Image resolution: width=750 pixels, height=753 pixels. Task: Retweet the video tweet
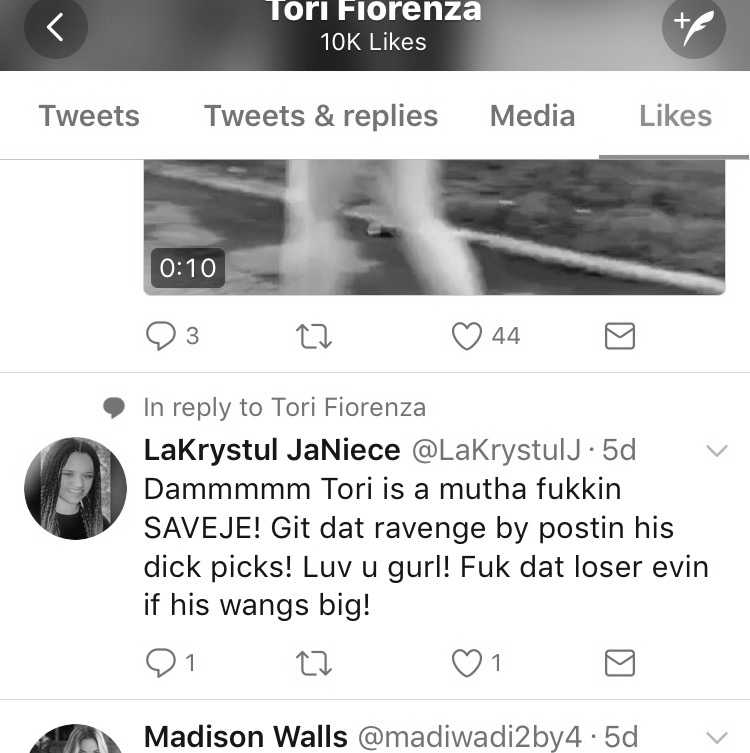click(314, 336)
